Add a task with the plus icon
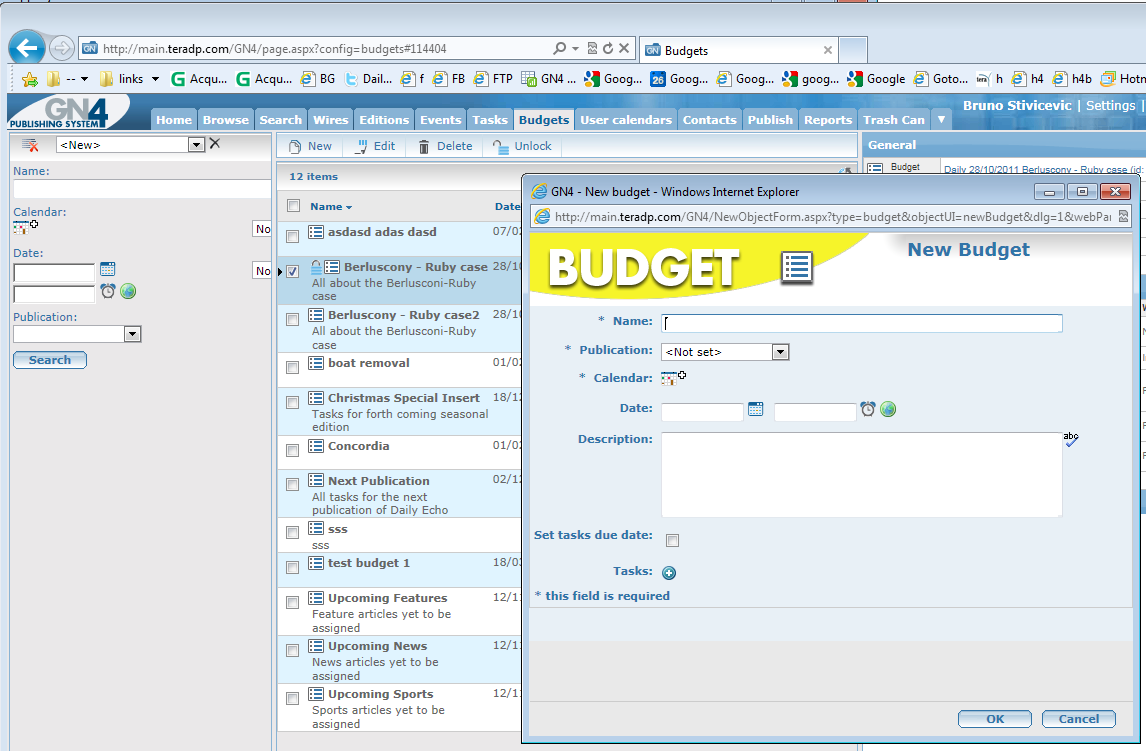 coord(669,573)
